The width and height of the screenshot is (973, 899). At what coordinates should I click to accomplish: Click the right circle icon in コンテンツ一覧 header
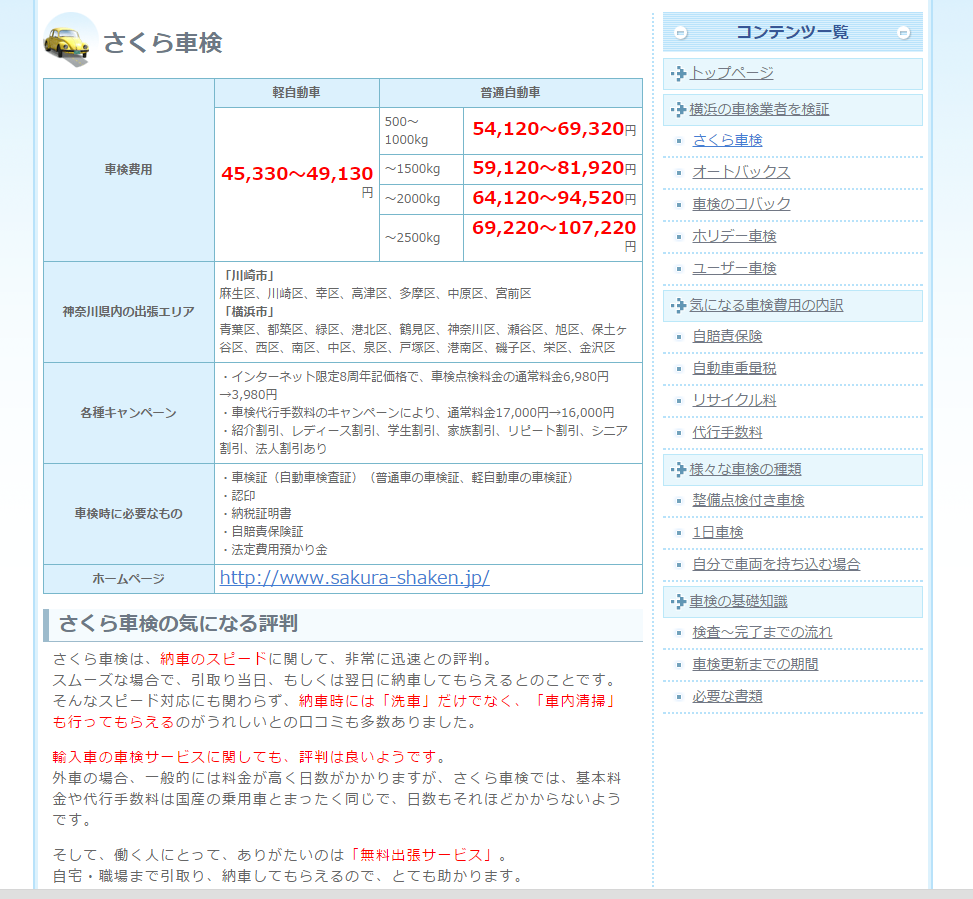point(904,33)
